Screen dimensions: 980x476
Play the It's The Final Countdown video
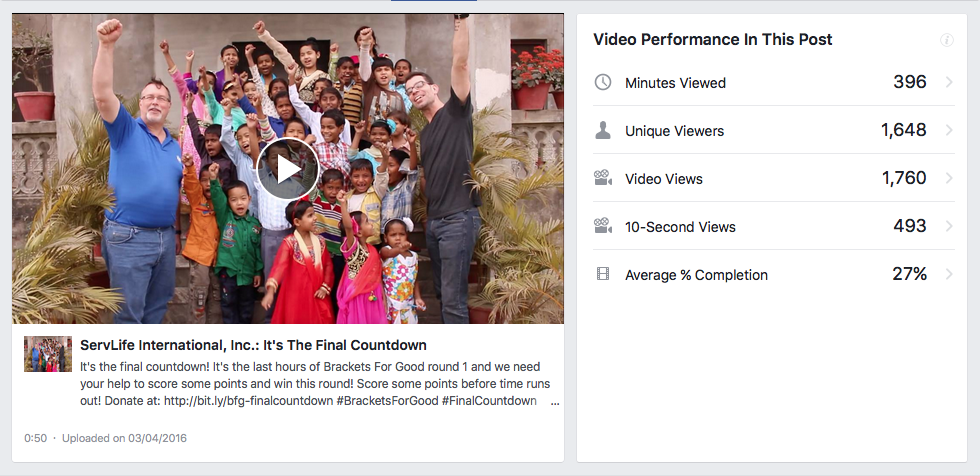click(x=287, y=169)
